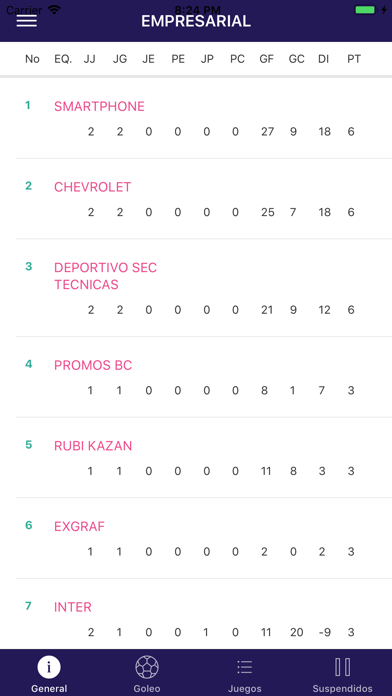Switch to the Suspendidos tab label

[342, 689]
